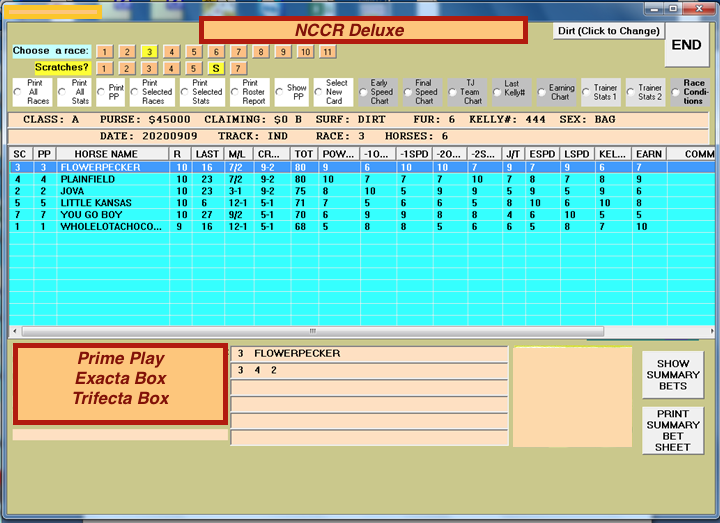Choose race 4 button
Viewport: 720px width, 523px height.
pos(172,51)
